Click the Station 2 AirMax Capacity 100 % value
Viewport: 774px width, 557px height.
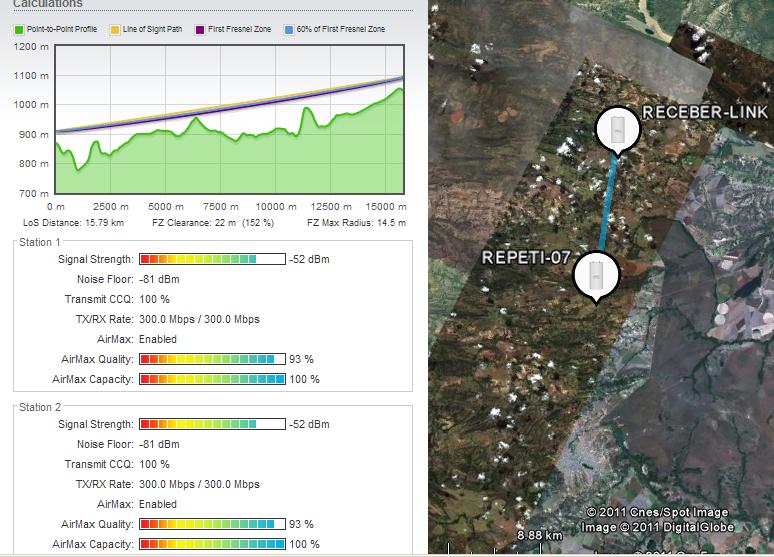tap(304, 544)
